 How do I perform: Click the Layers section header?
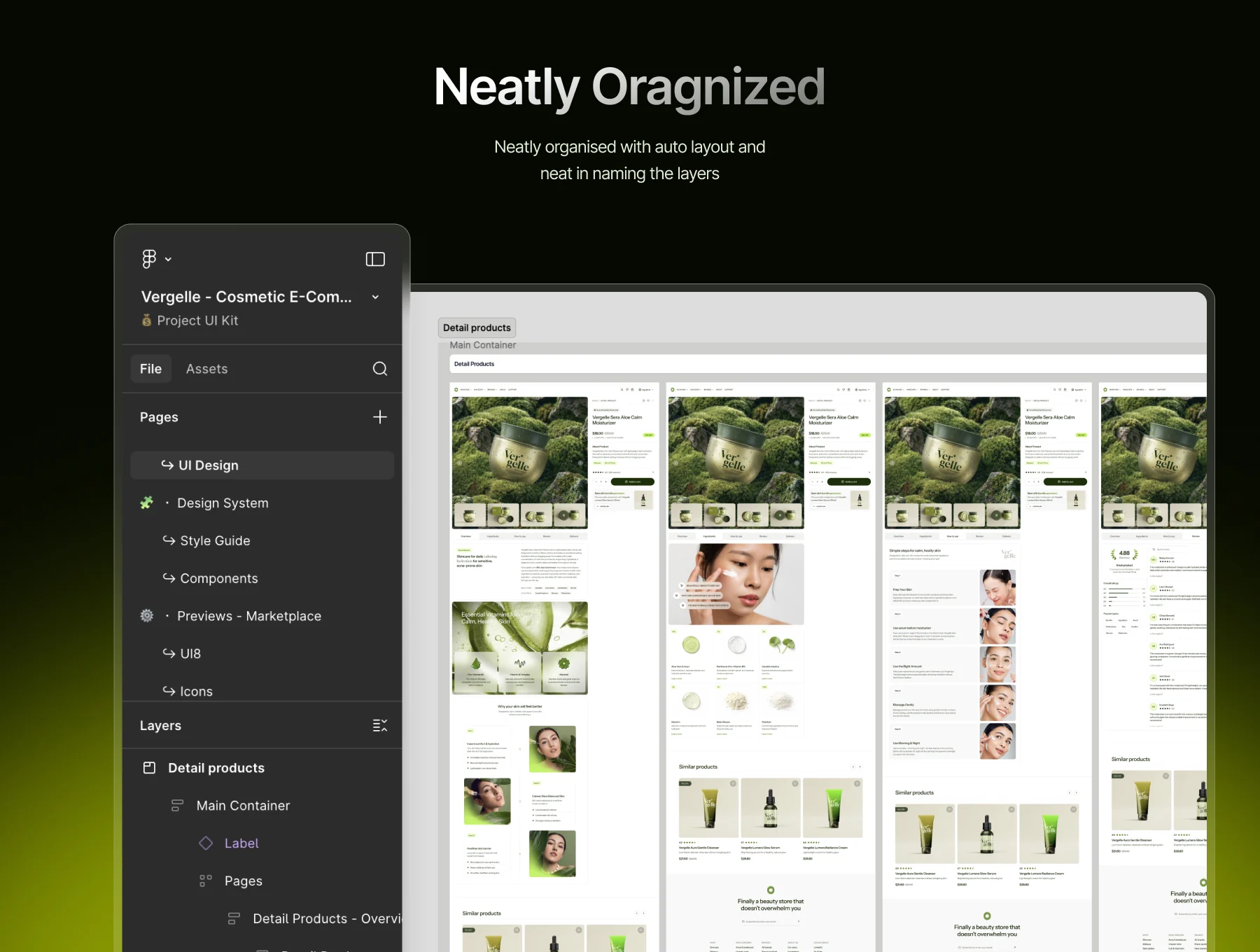coord(160,726)
